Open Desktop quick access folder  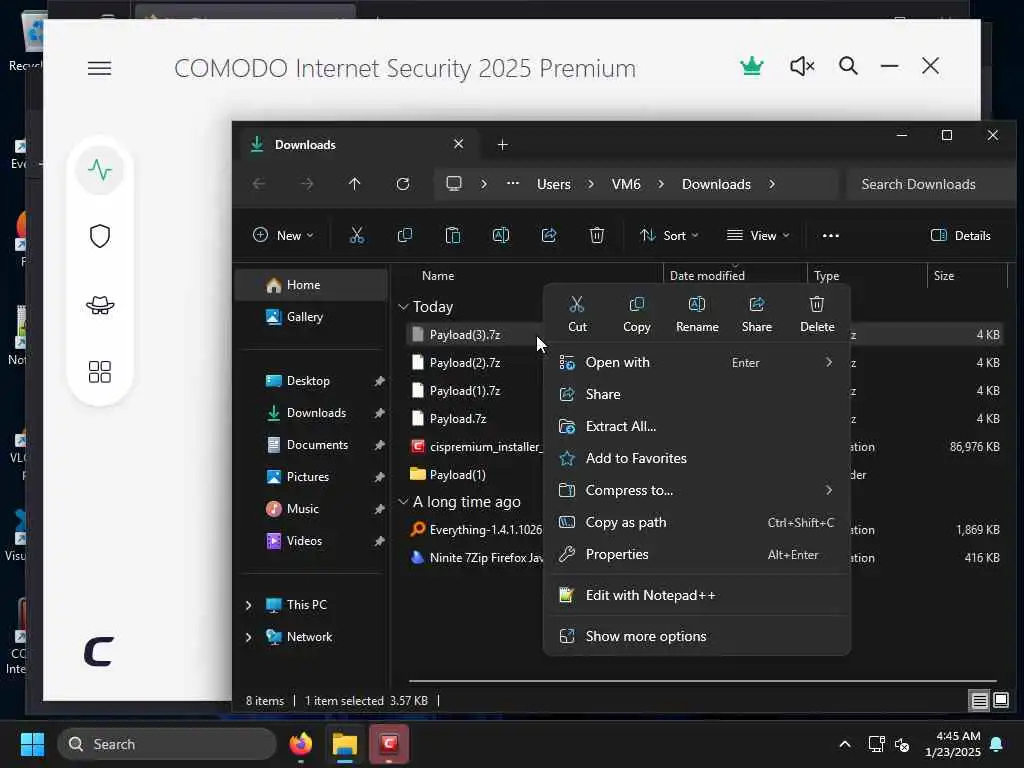(312, 381)
